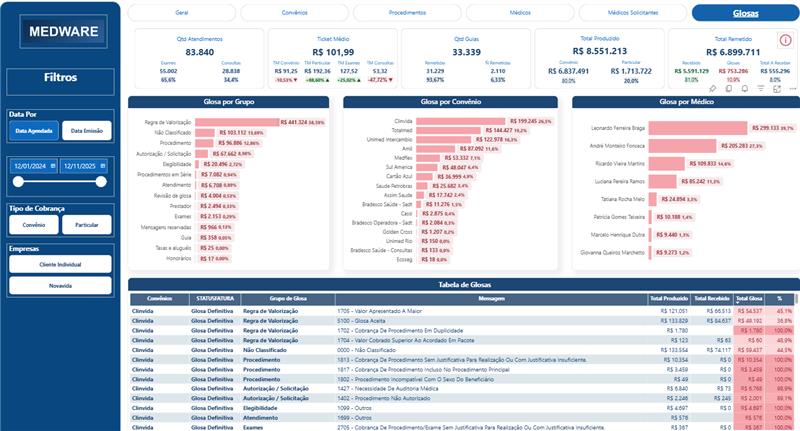Viewport: 800px width, 431px height.
Task: Enter focus mode on the visual
Action: tap(776, 88)
